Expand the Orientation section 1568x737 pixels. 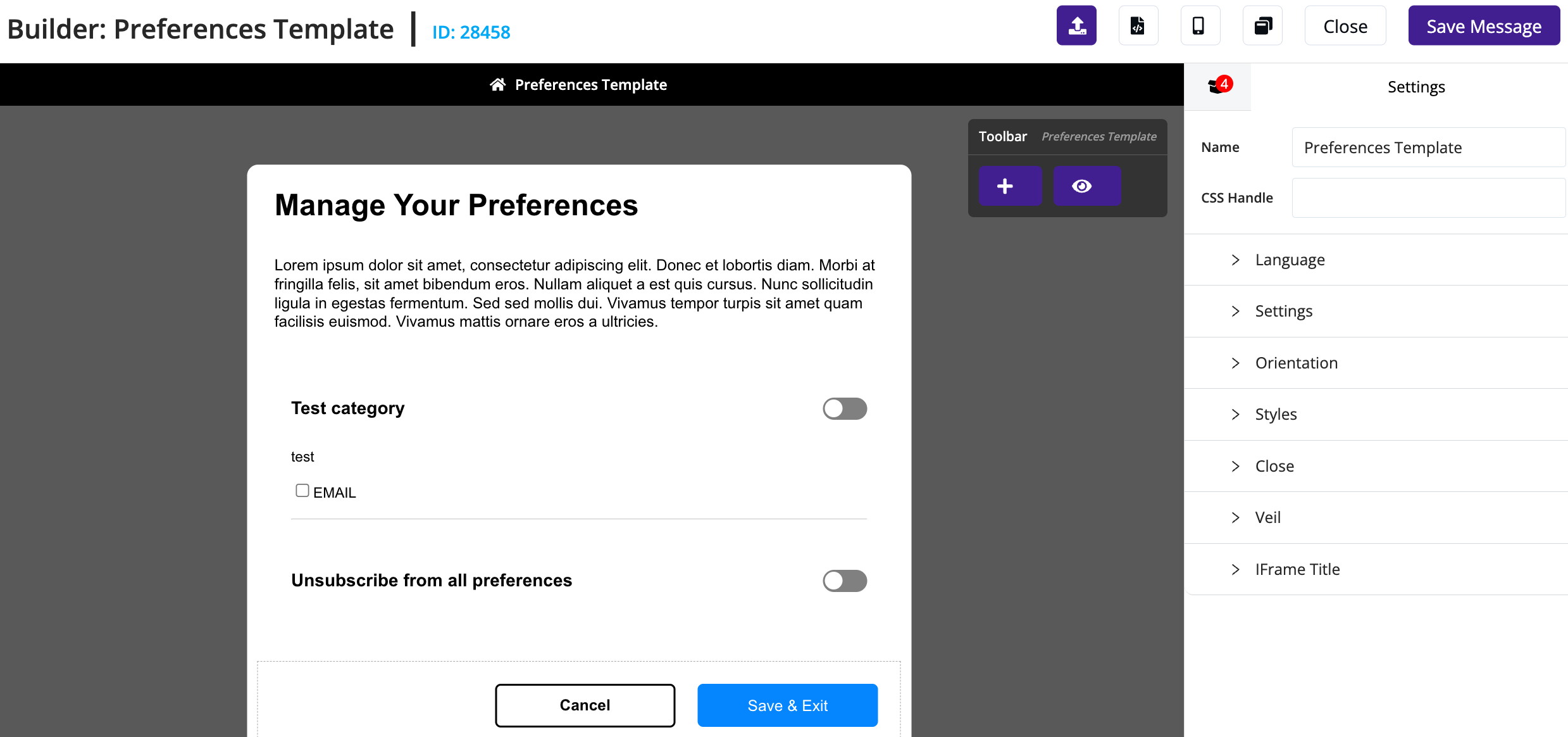coord(1296,362)
